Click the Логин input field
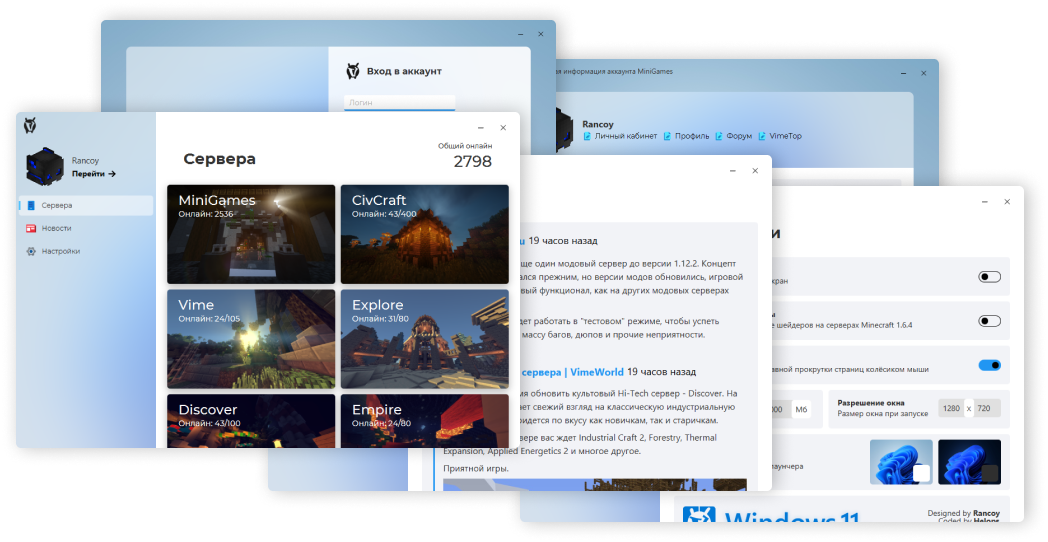 click(399, 102)
